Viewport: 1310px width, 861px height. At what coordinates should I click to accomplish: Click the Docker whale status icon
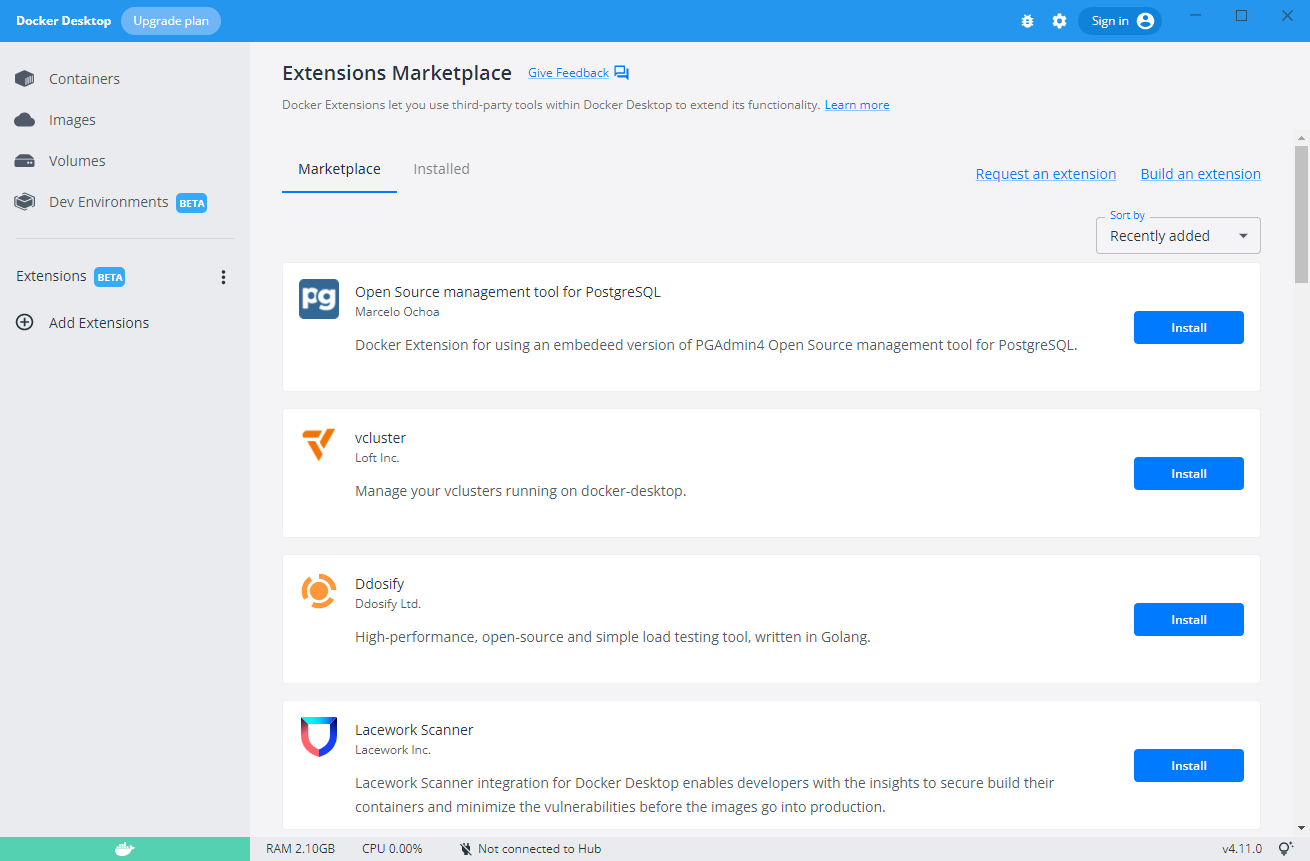click(124, 849)
